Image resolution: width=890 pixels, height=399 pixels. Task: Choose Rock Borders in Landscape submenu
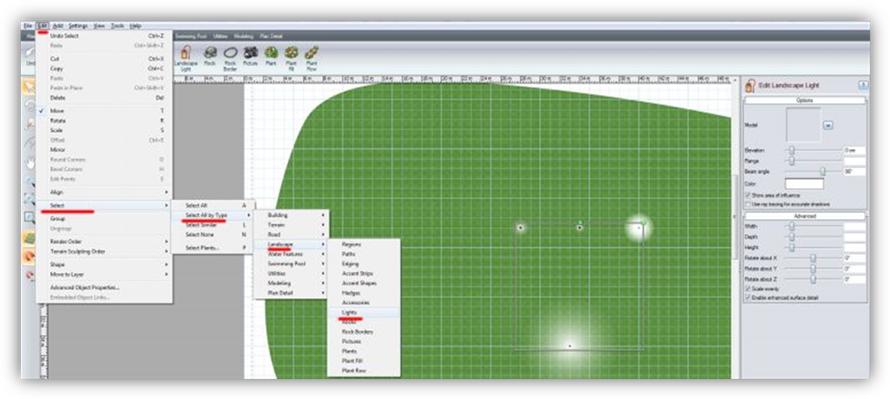(364, 332)
